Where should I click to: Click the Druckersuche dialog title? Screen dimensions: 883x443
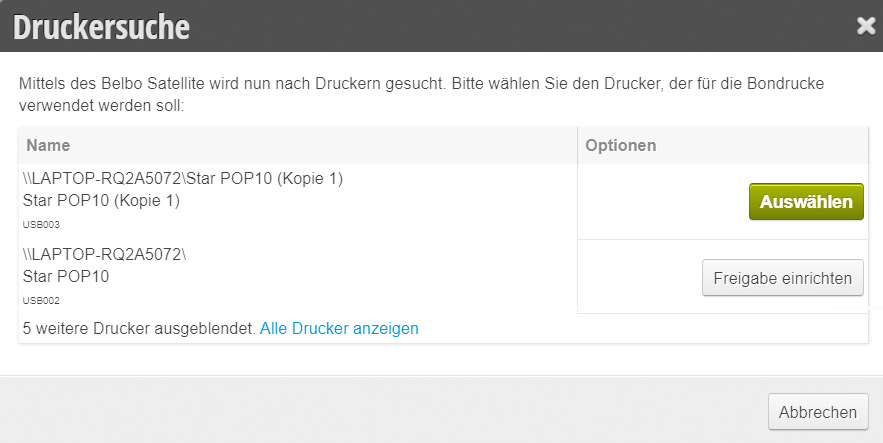(101, 26)
